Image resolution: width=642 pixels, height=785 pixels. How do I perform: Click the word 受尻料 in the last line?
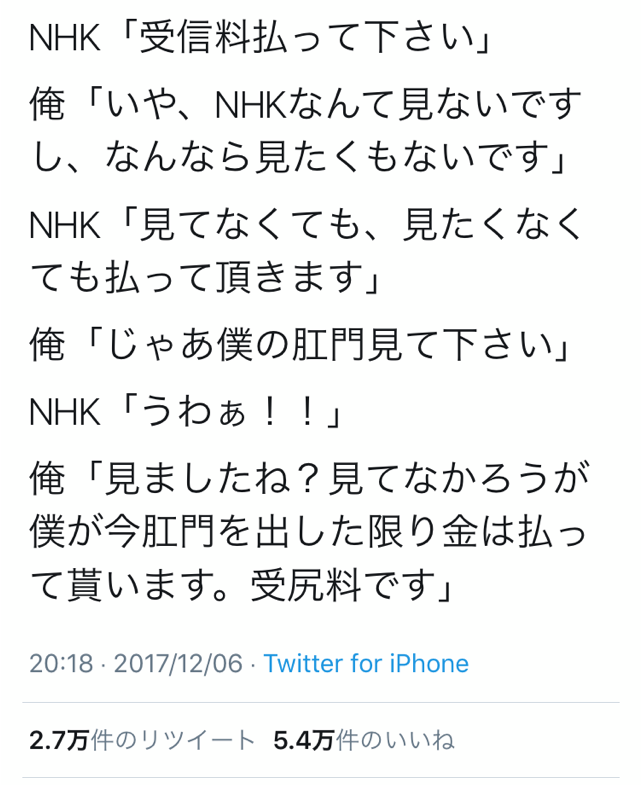pyautogui.click(x=305, y=585)
